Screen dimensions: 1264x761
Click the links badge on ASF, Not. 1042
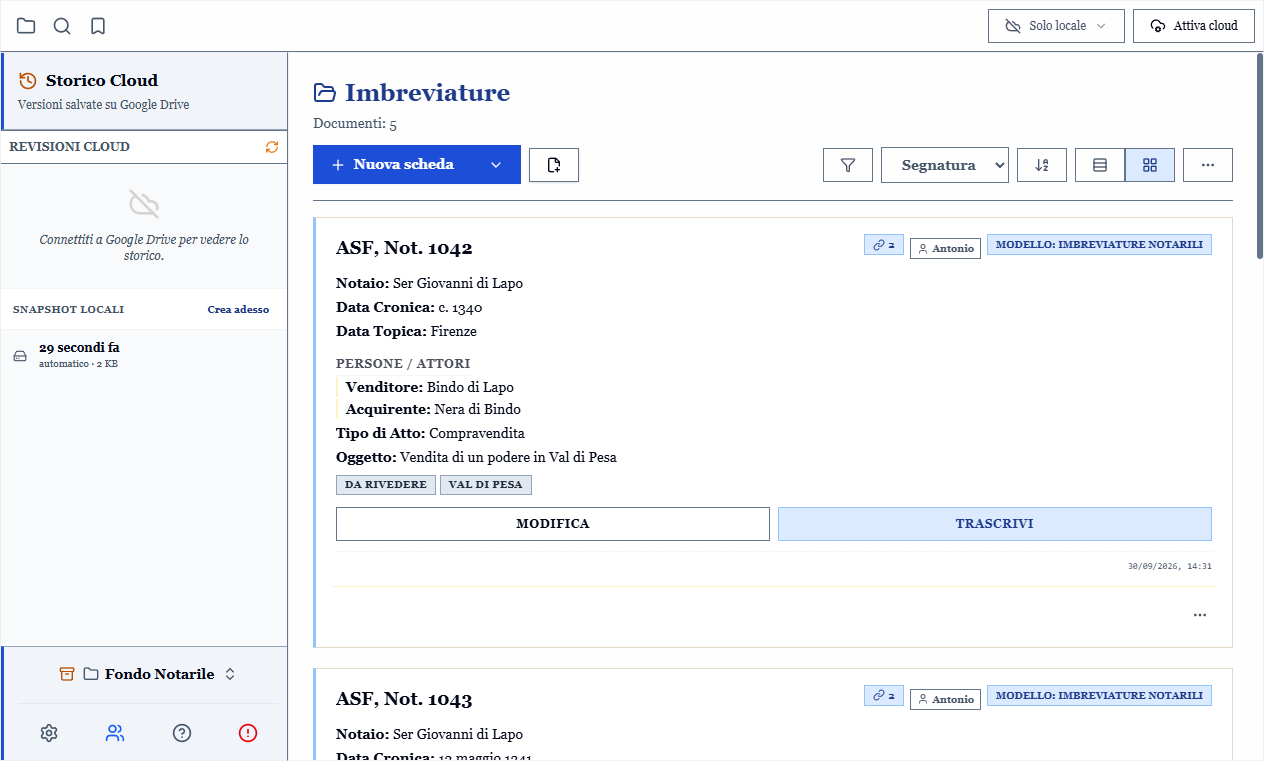click(884, 245)
